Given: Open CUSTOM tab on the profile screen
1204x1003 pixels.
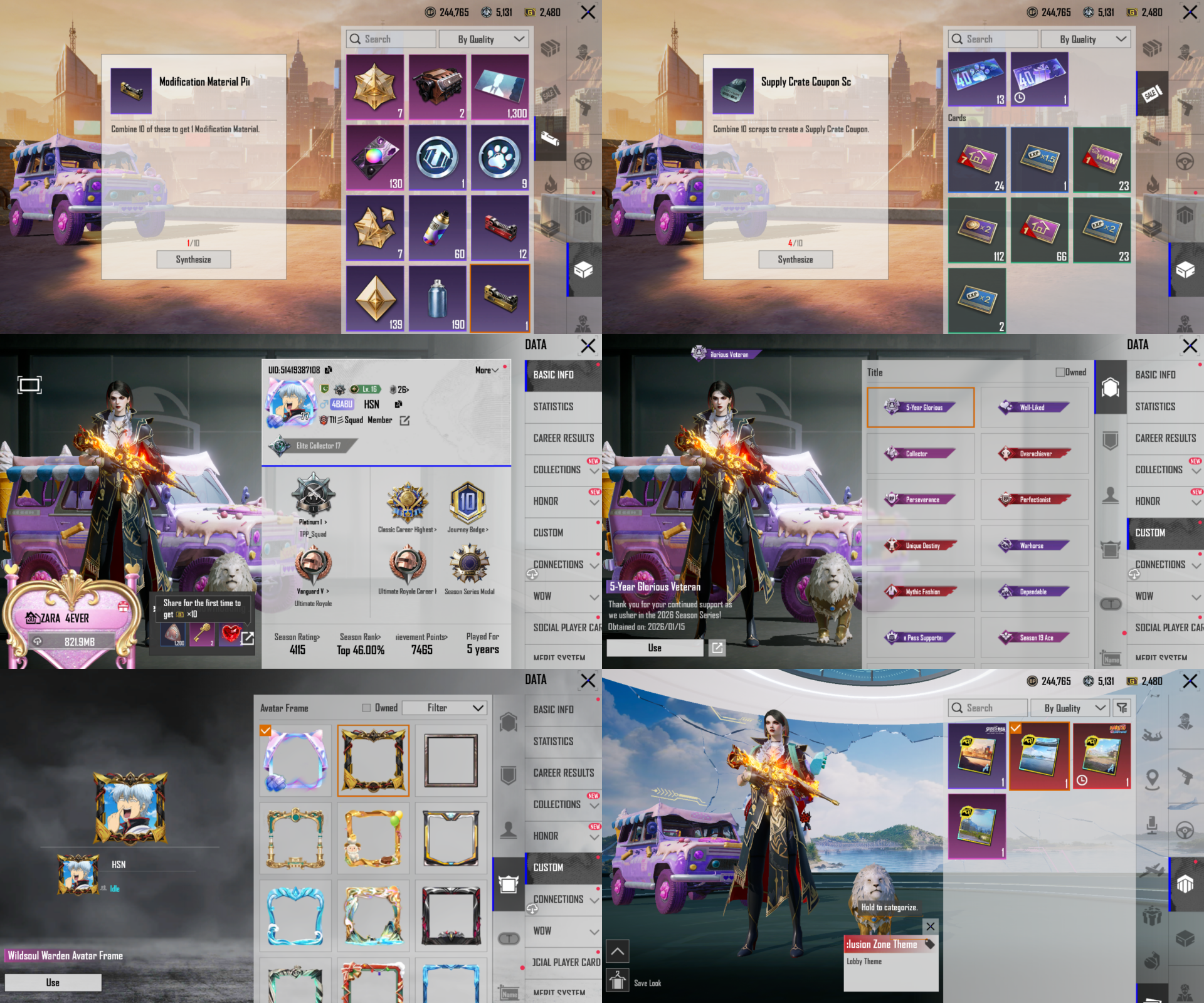Looking at the screenshot, I should pyautogui.click(x=563, y=533).
